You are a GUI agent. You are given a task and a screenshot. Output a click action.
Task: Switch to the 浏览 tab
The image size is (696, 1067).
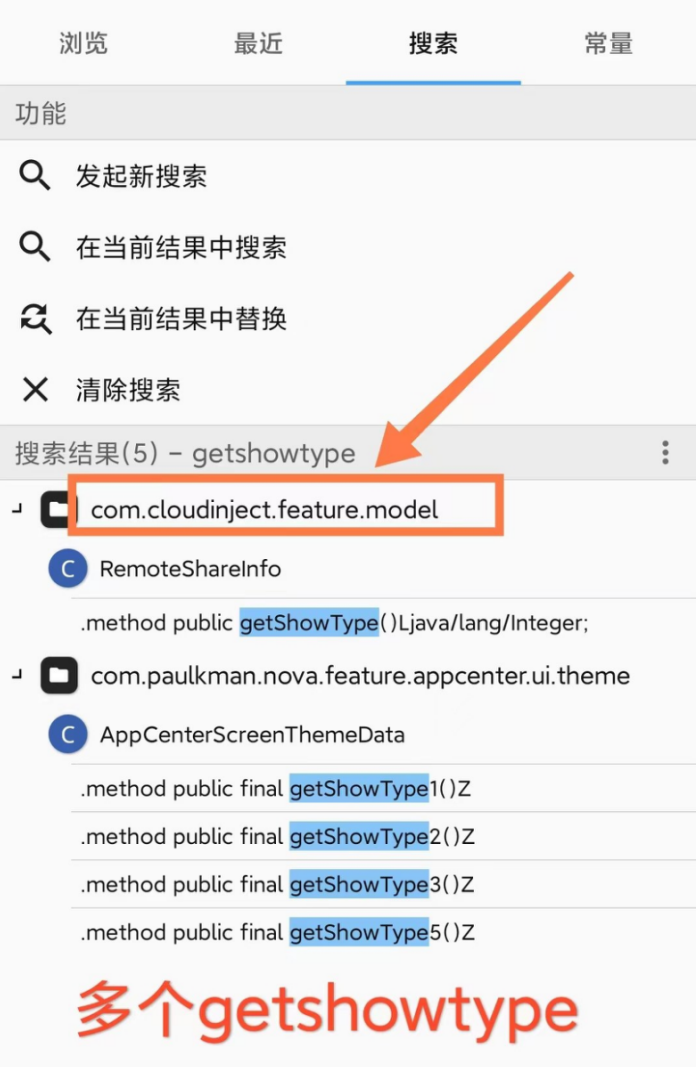click(83, 44)
